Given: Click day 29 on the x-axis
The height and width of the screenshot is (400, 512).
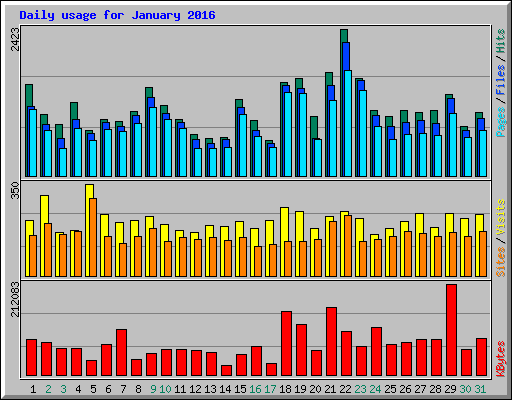Looking at the screenshot, I should pyautogui.click(x=450, y=389).
